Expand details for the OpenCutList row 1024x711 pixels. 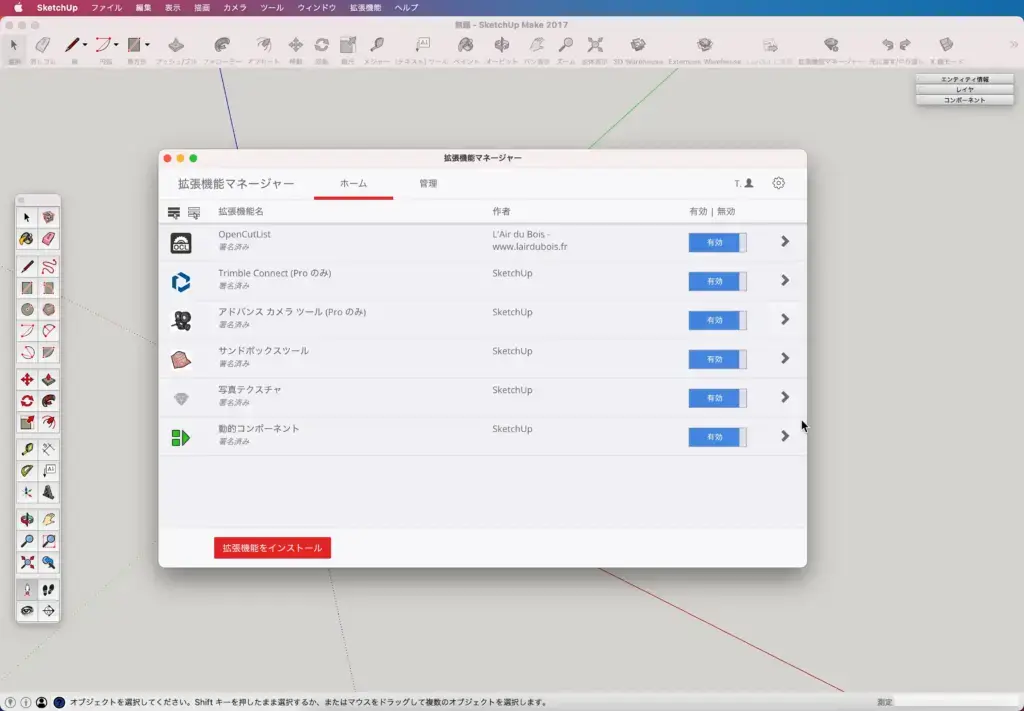(785, 242)
